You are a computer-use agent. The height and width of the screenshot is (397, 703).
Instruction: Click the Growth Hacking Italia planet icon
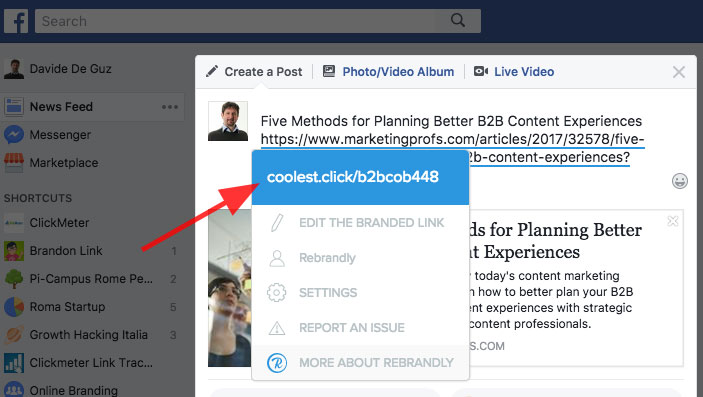(x=14, y=335)
